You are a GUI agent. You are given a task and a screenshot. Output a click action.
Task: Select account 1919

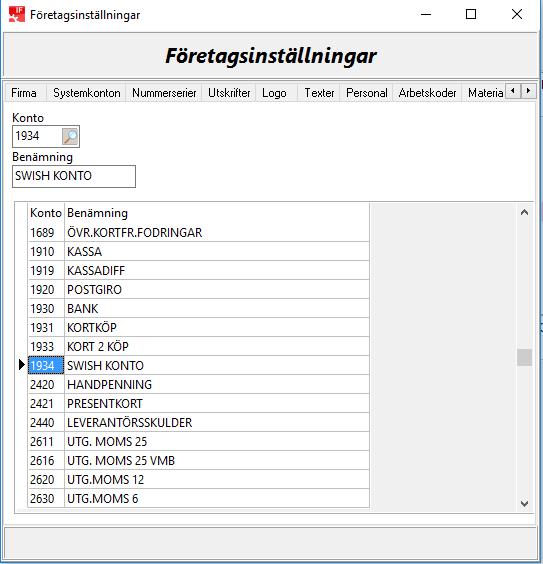[x=46, y=270]
